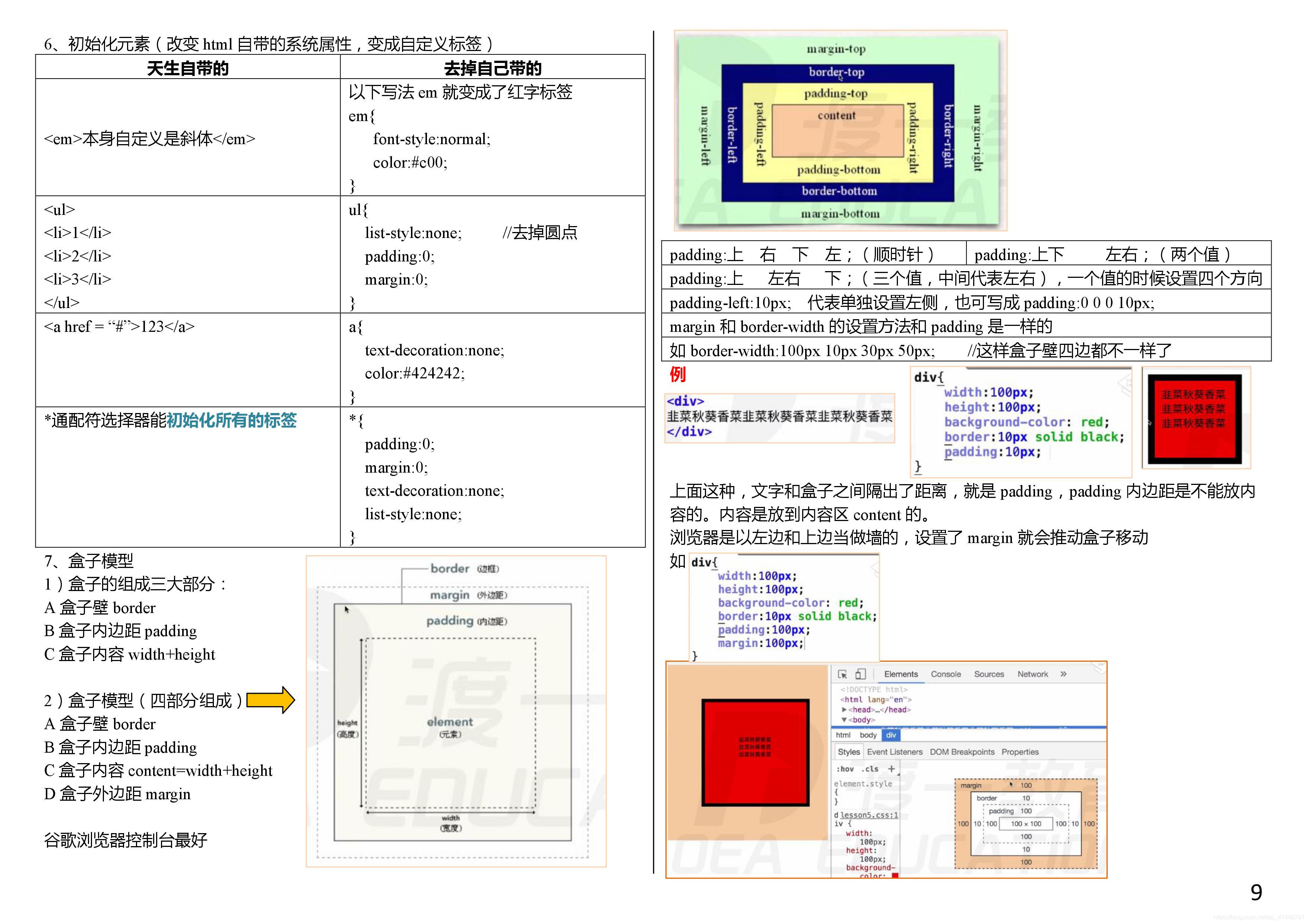Click the html lang="en" DOM line

pos(876,700)
